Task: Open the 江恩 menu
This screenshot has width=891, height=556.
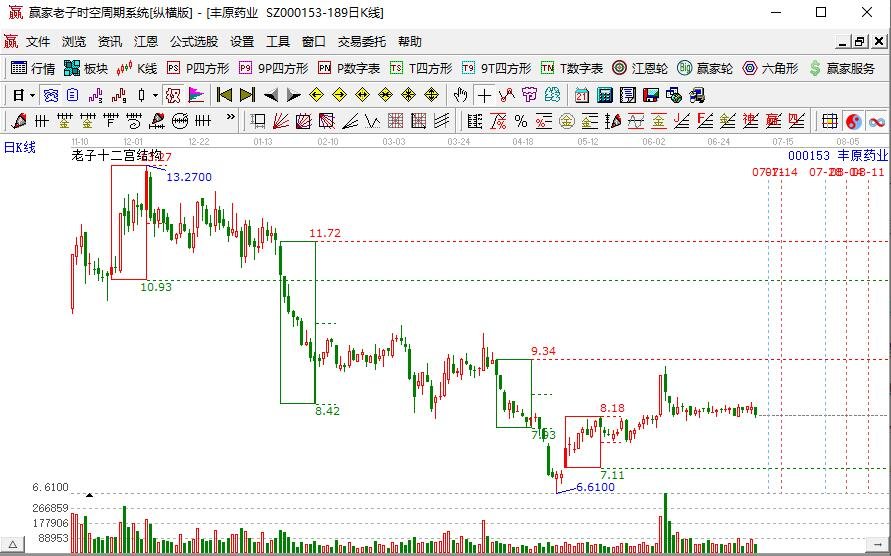Action: pos(145,42)
